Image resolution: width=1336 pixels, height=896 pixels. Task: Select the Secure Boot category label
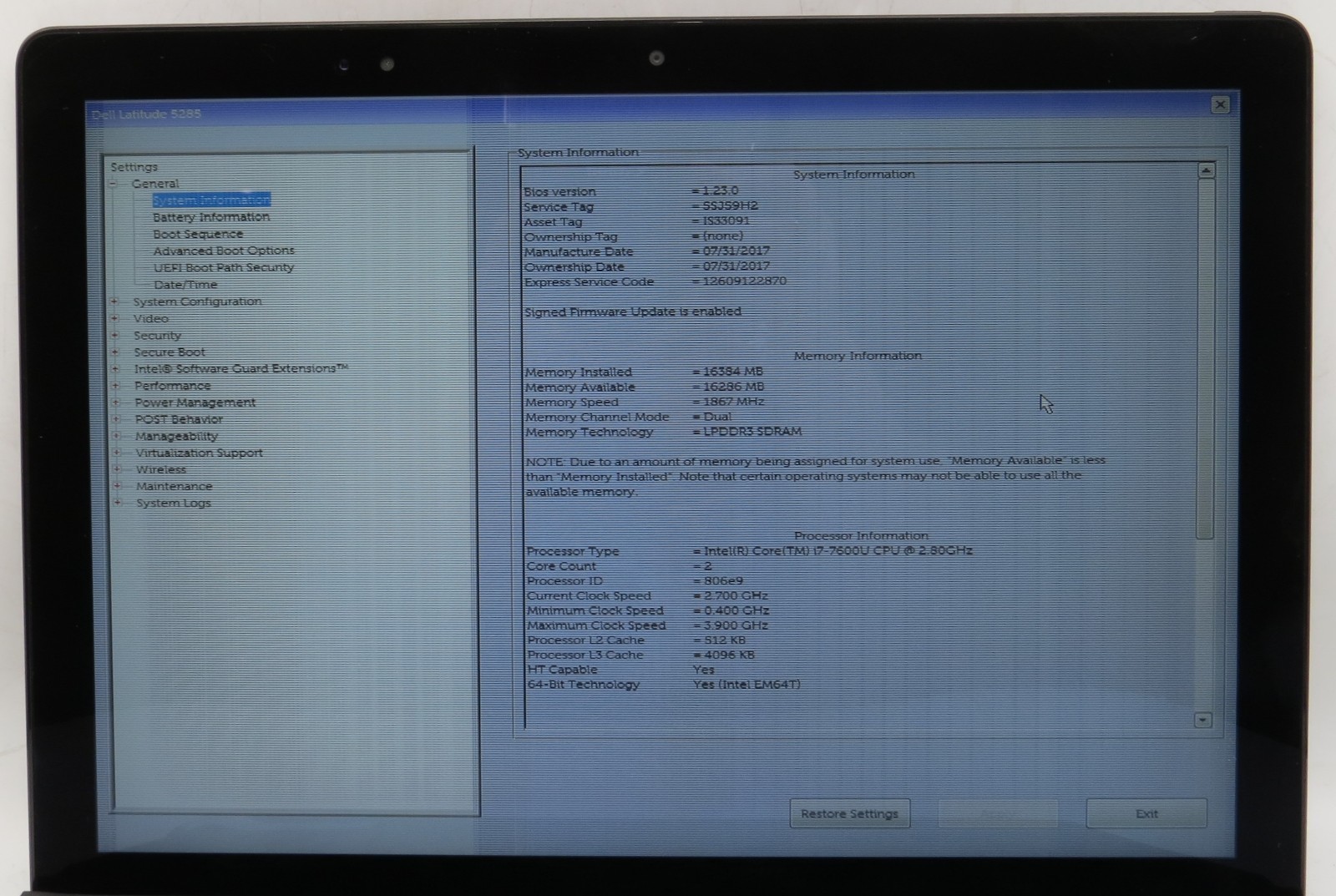point(170,352)
